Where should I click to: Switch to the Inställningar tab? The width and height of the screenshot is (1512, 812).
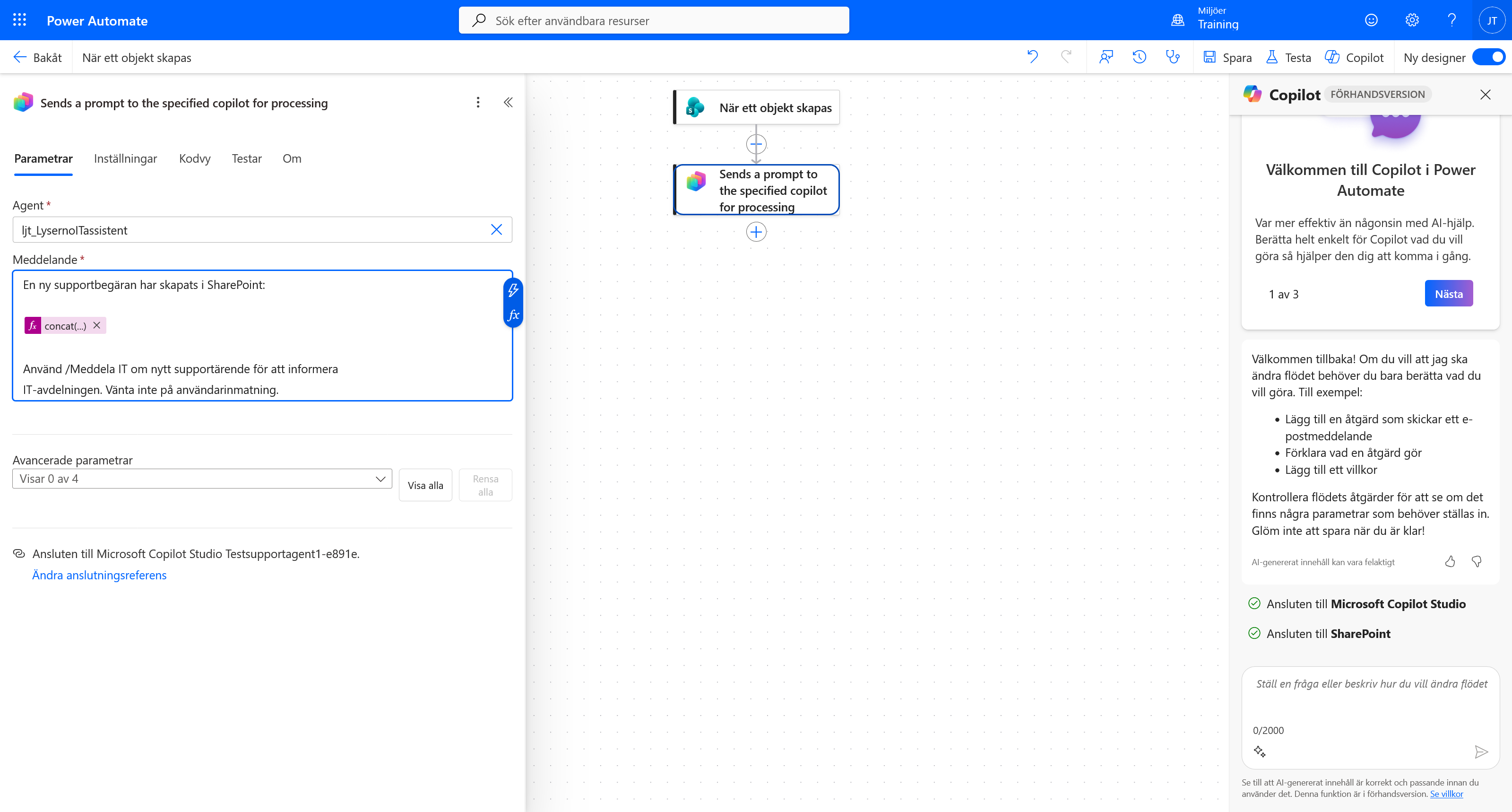pos(126,158)
